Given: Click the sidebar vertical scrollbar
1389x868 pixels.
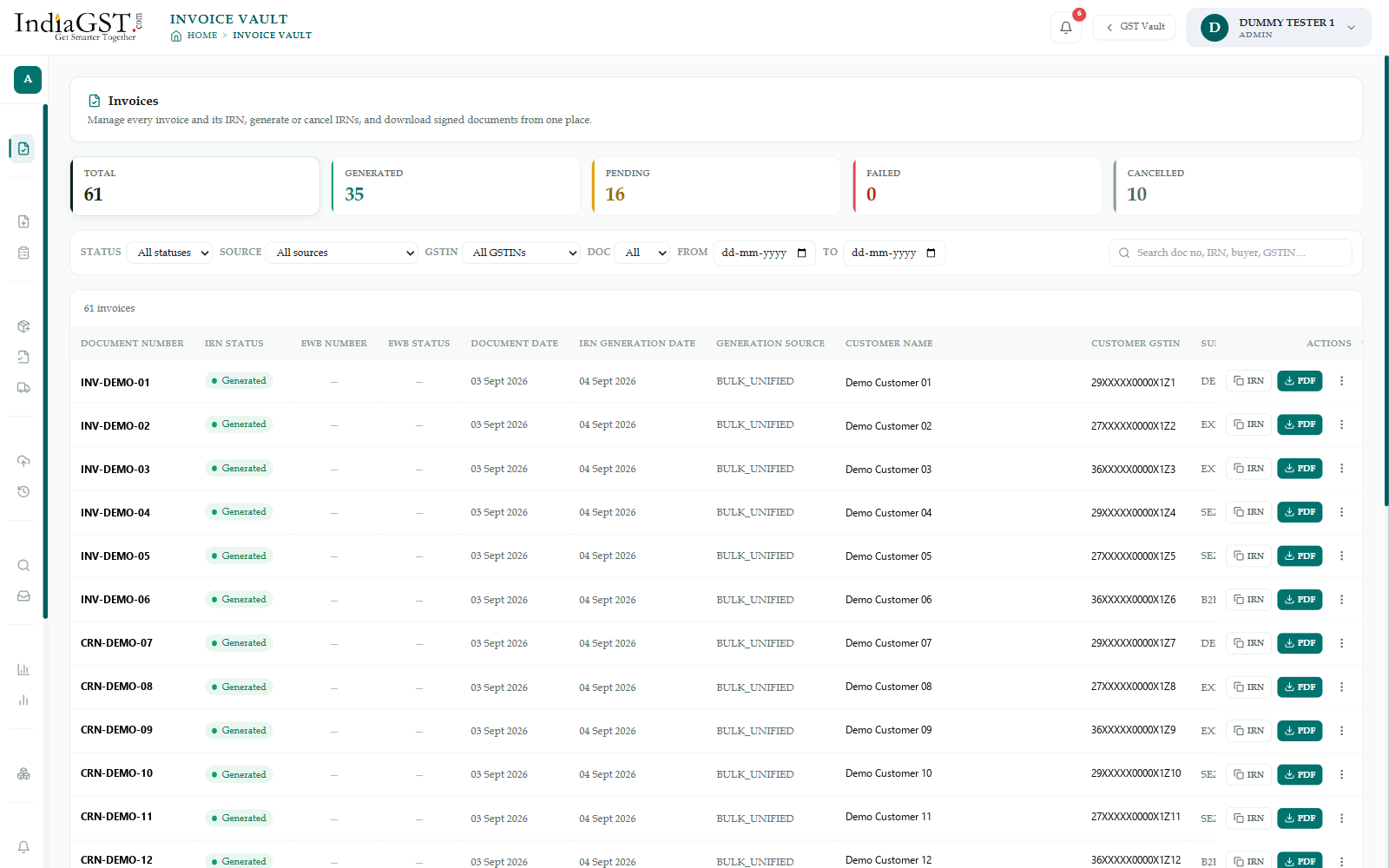Looking at the screenshot, I should pos(45,361).
